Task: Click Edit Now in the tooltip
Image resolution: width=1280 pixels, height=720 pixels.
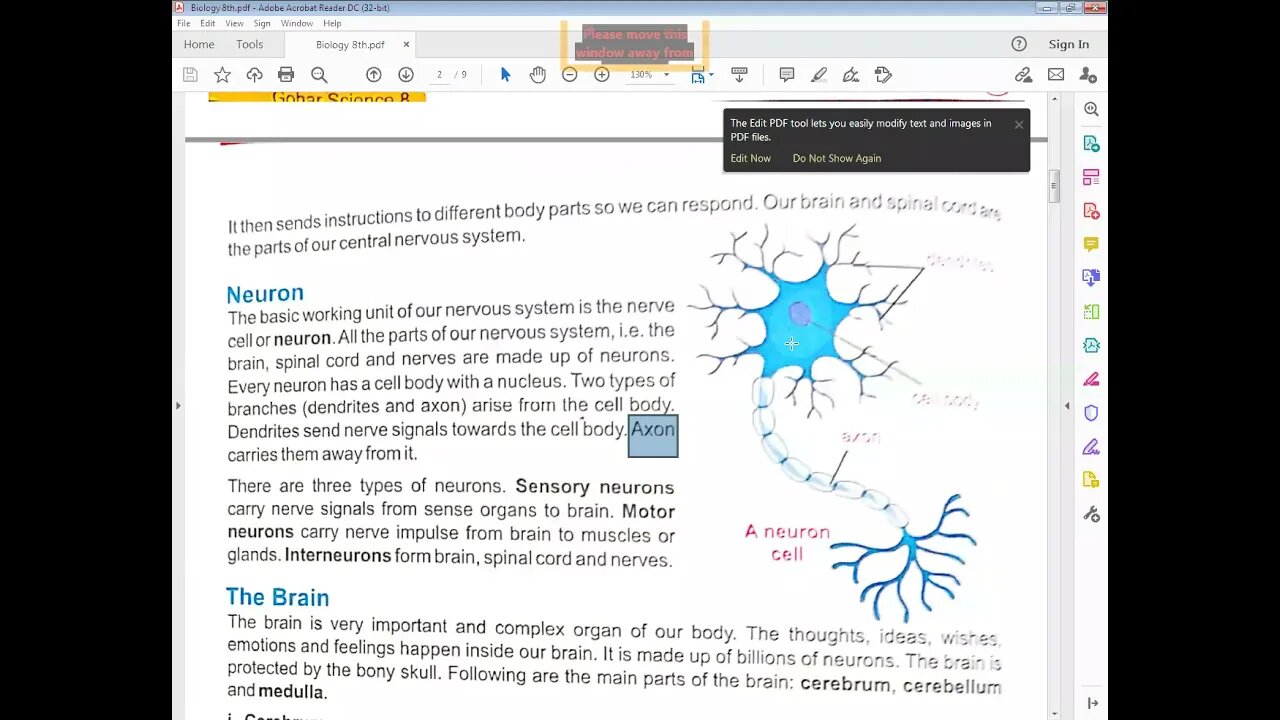Action: point(750,158)
